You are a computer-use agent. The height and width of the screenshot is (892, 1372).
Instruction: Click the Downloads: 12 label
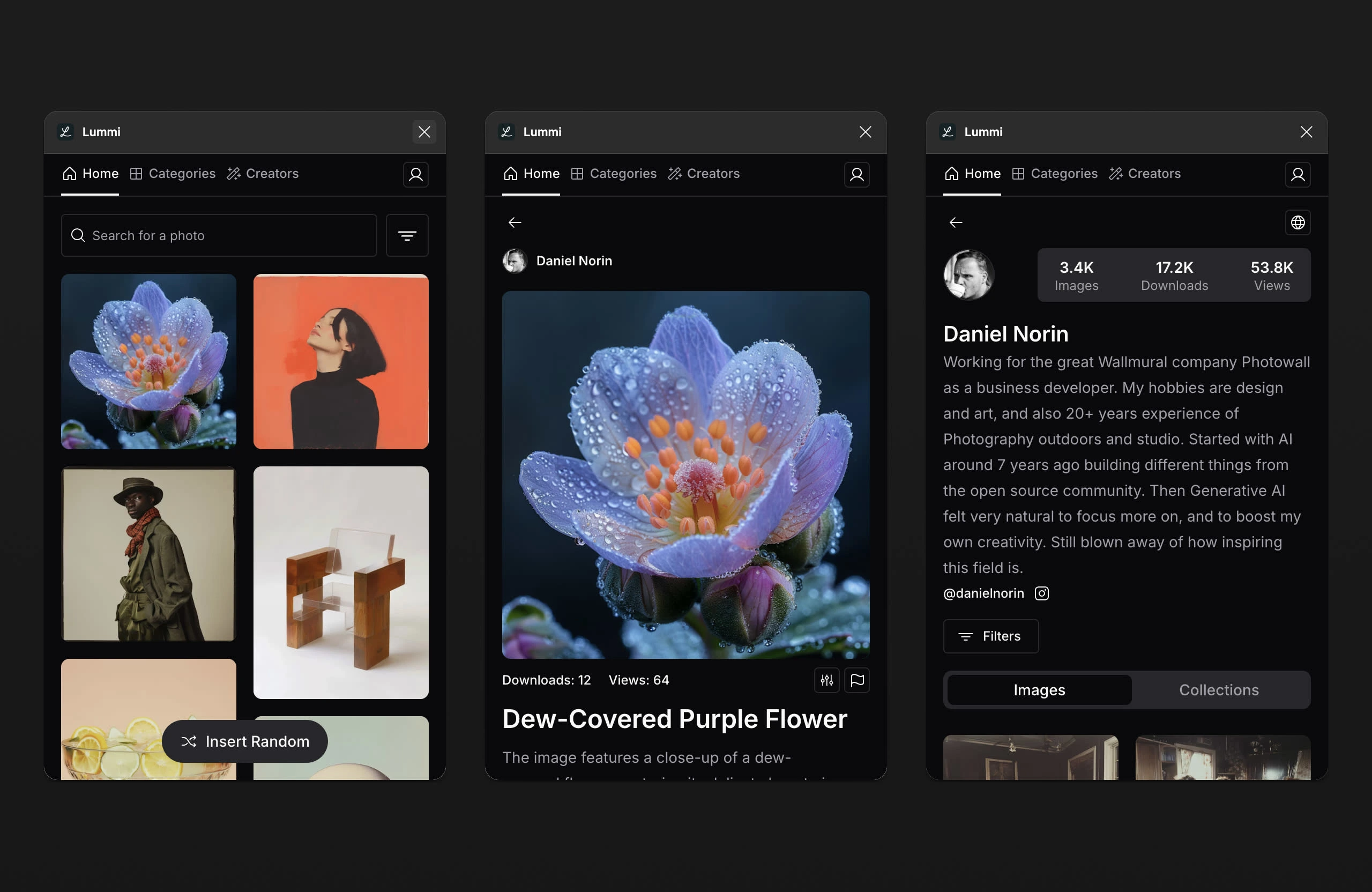[547, 680]
